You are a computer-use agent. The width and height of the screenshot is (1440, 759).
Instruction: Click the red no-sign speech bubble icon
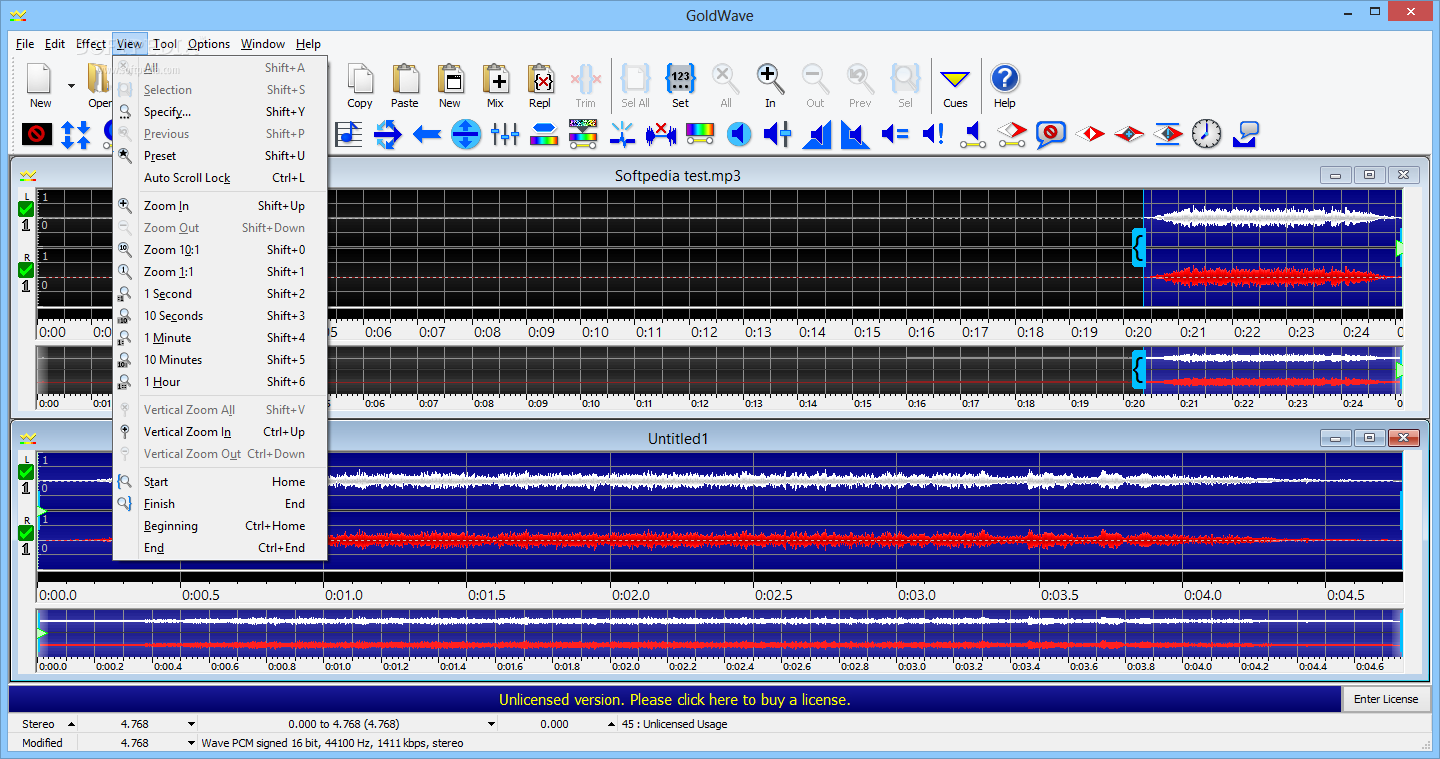click(x=1050, y=134)
